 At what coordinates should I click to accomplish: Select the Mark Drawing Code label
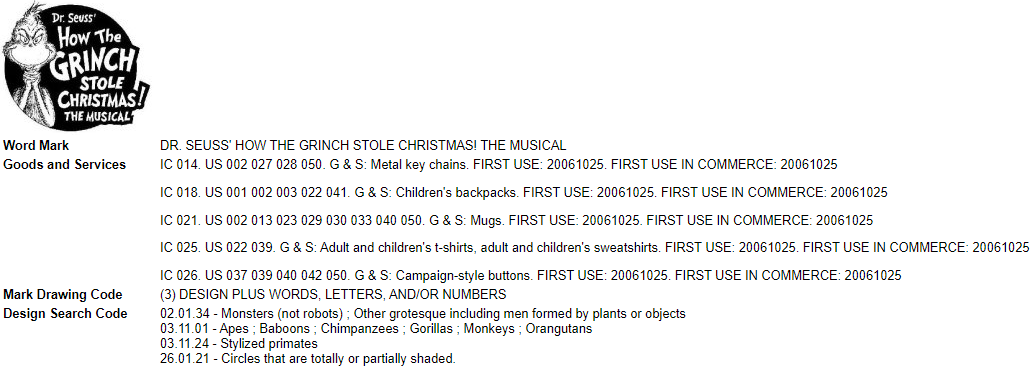click(63, 294)
